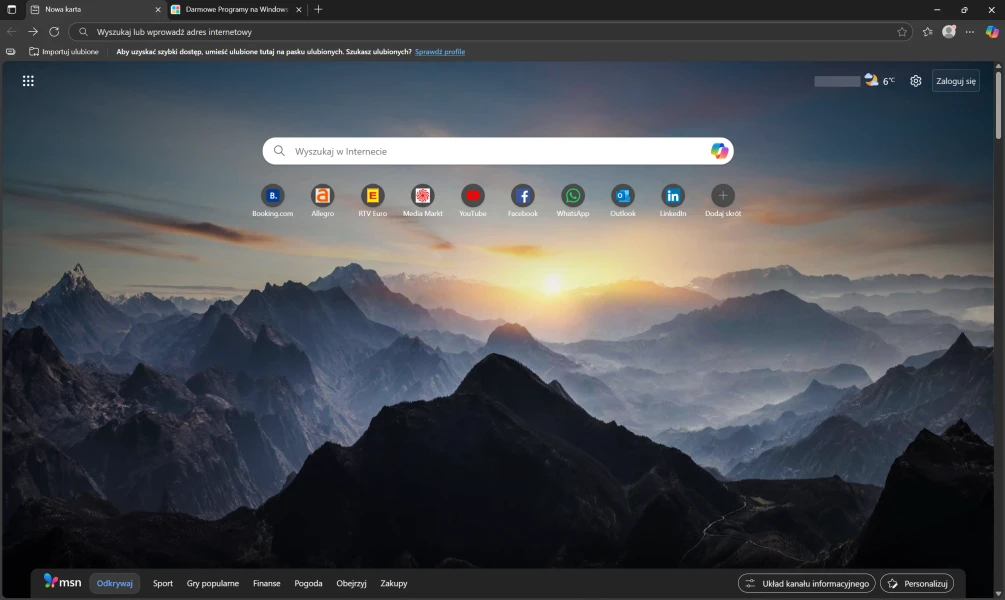Click the Allegro shortcut icon
This screenshot has height=600, width=1005.
(322, 196)
